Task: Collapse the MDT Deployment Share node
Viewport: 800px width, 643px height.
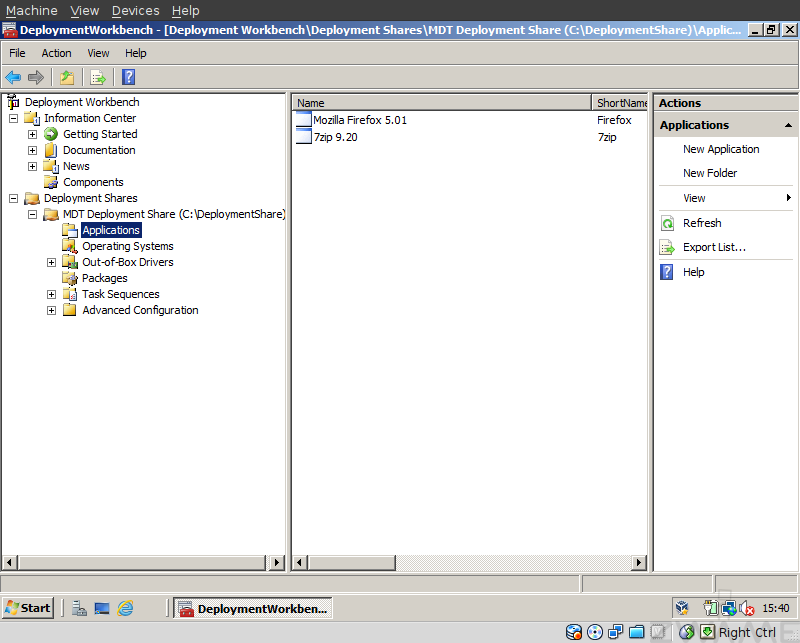Action: pos(32,214)
